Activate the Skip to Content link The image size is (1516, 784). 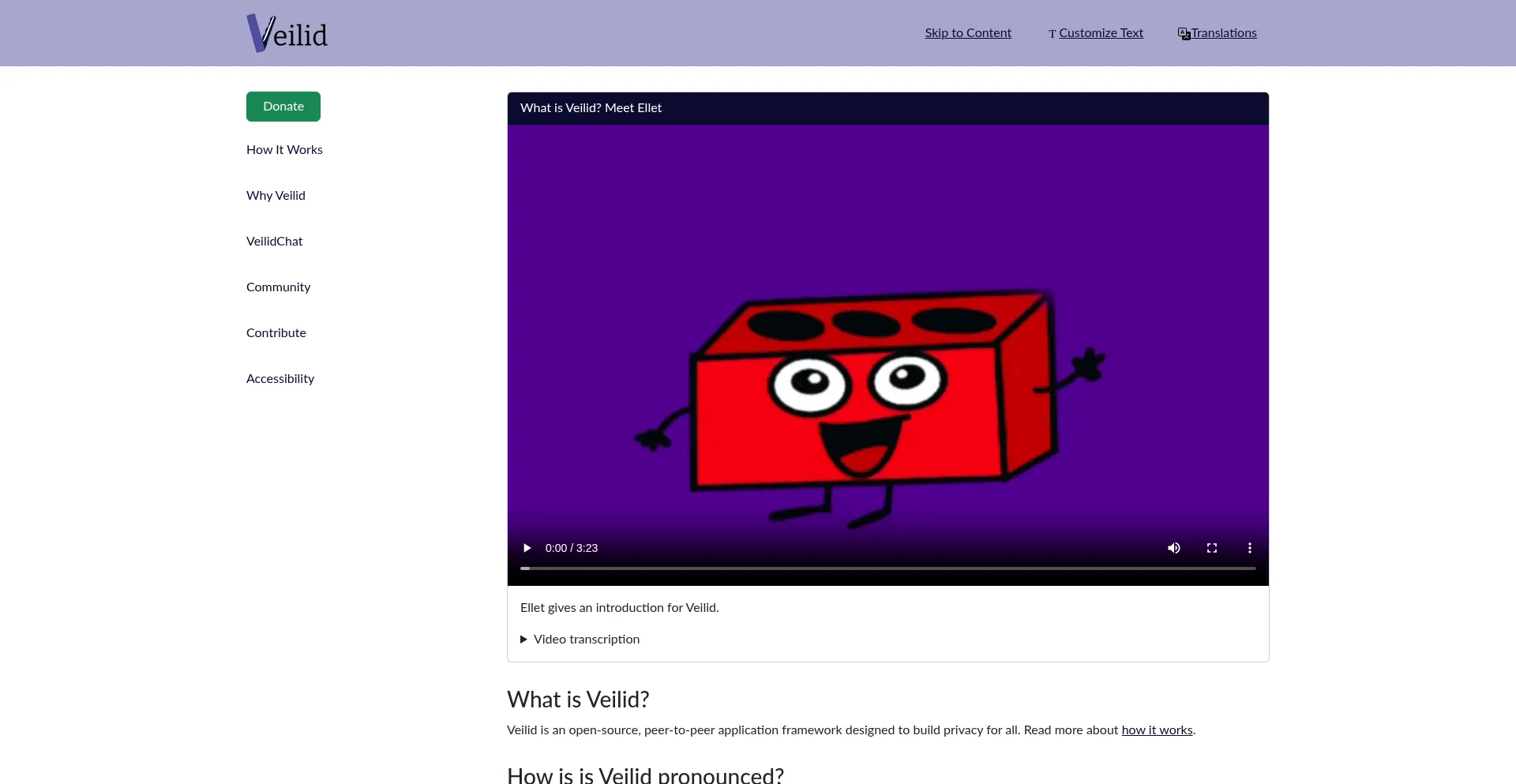coord(968,32)
